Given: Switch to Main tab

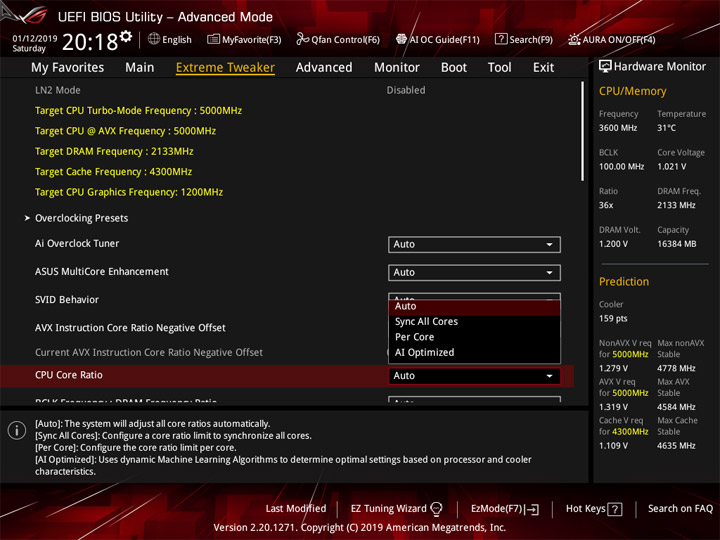Looking at the screenshot, I should (140, 68).
